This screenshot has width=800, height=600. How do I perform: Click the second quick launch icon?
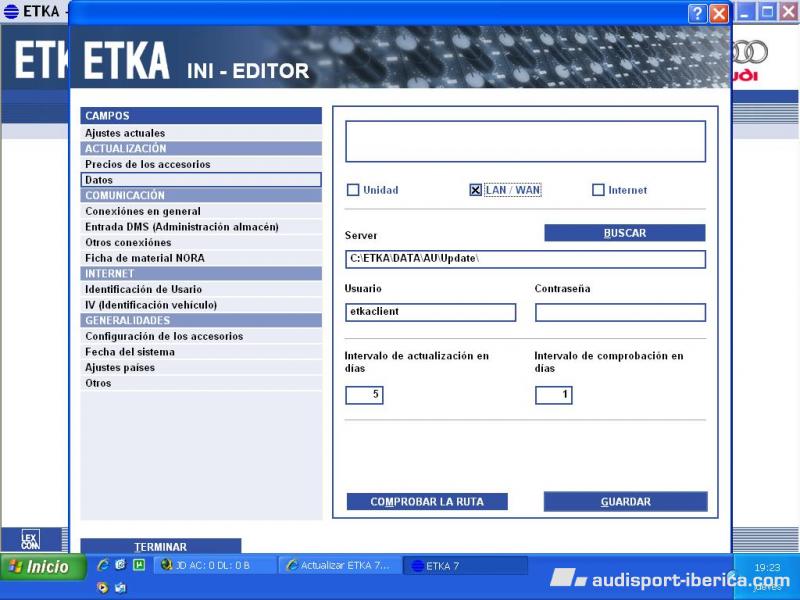tap(121, 565)
